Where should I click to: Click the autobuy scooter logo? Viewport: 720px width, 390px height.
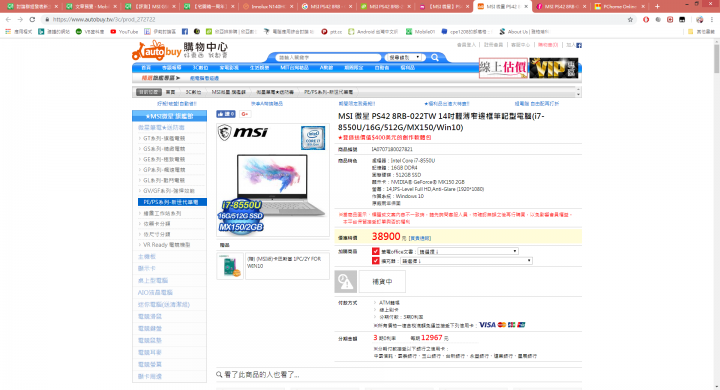157,51
